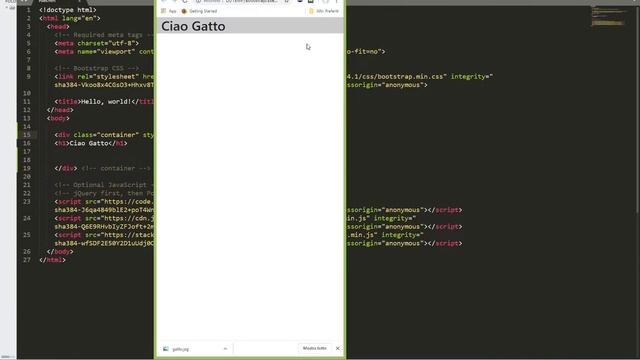Screen dimensions: 640x360
Task: Click the opening body tag on line 13
Action: coord(58,118)
